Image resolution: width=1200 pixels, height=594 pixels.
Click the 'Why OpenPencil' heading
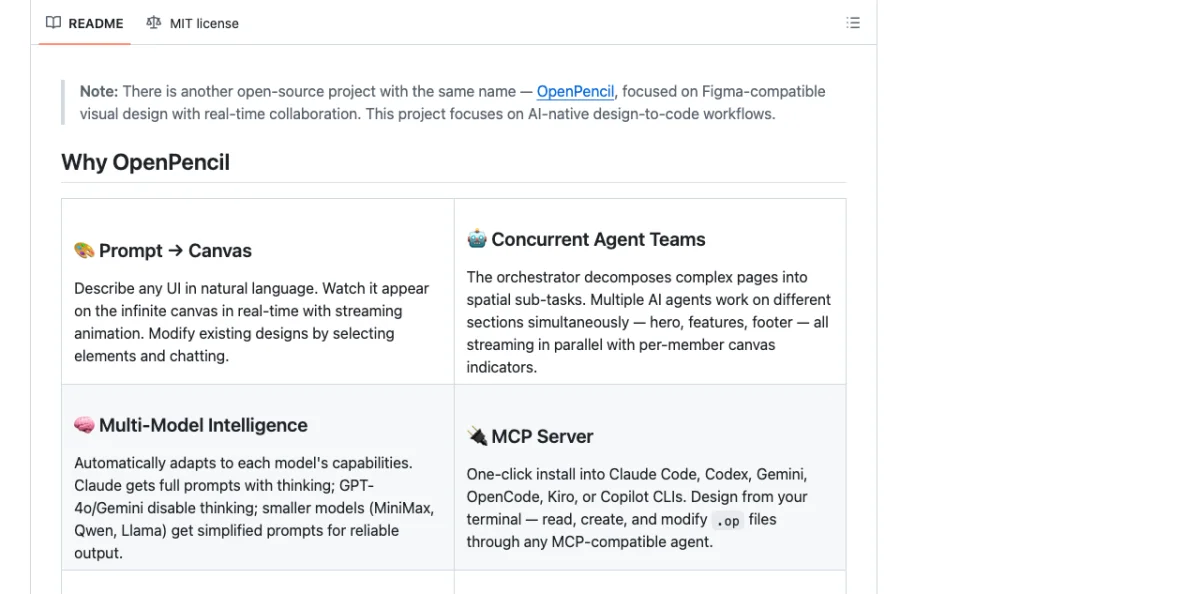pyautogui.click(x=145, y=162)
